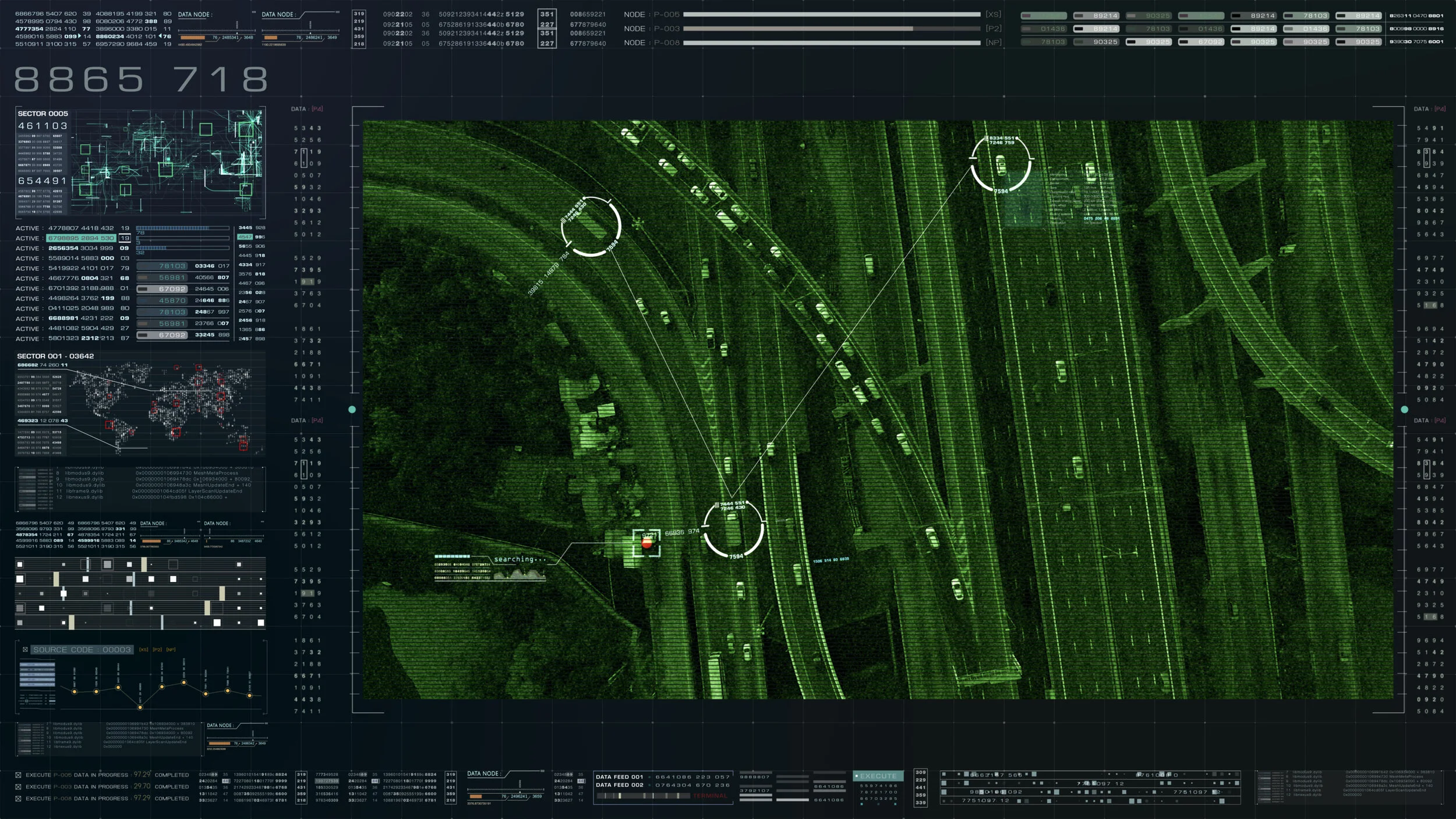Click the 45870 pill in the ACTIVE panel

tap(162, 301)
